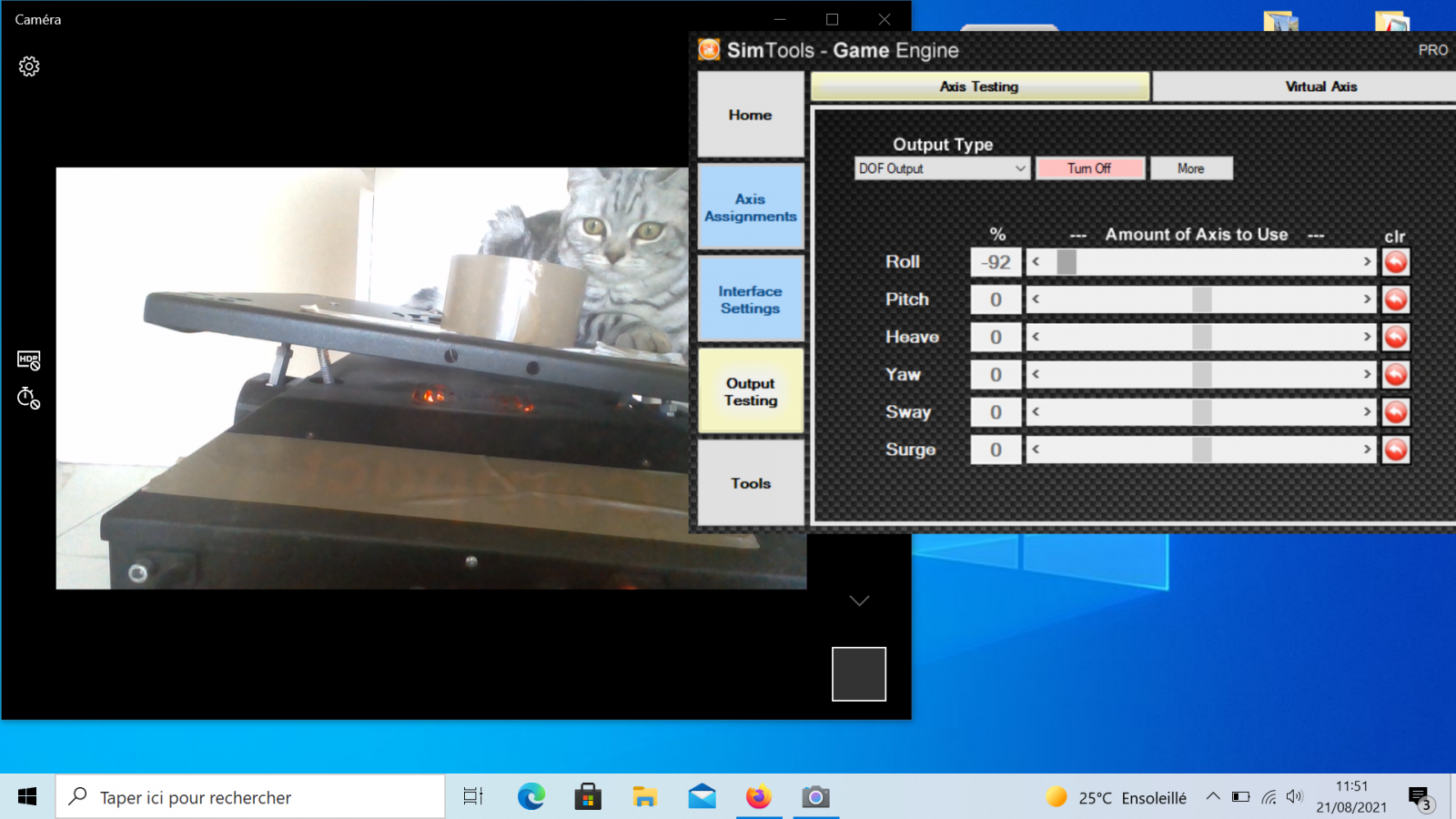1456x819 pixels.
Task: Toggle HDR mode in the Camera app
Action: (28, 360)
